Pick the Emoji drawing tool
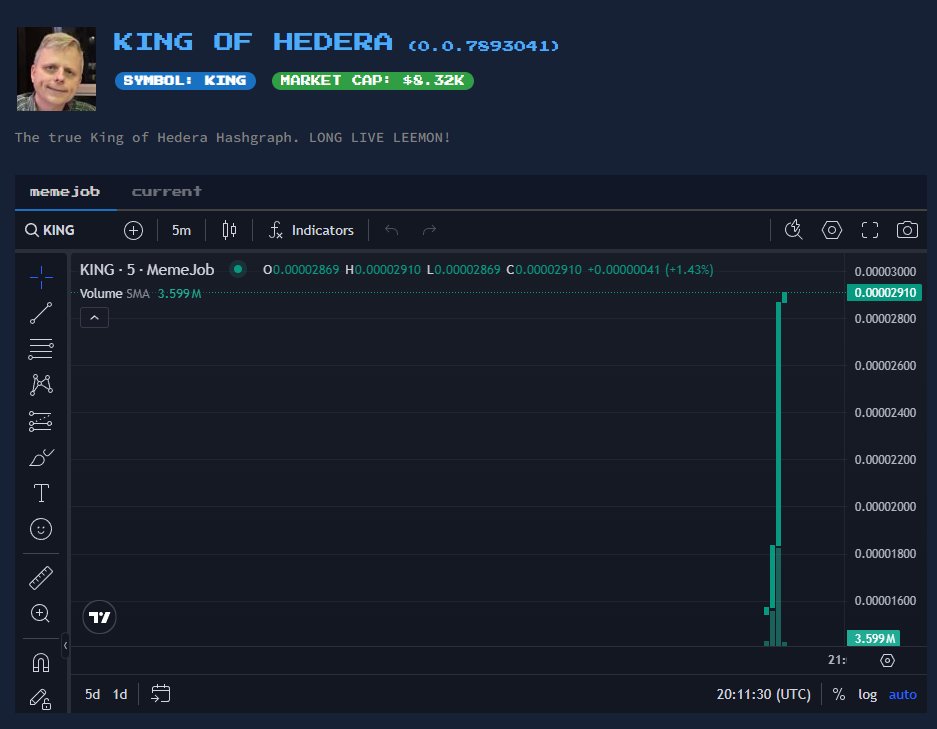The width and height of the screenshot is (937, 729). (x=40, y=529)
